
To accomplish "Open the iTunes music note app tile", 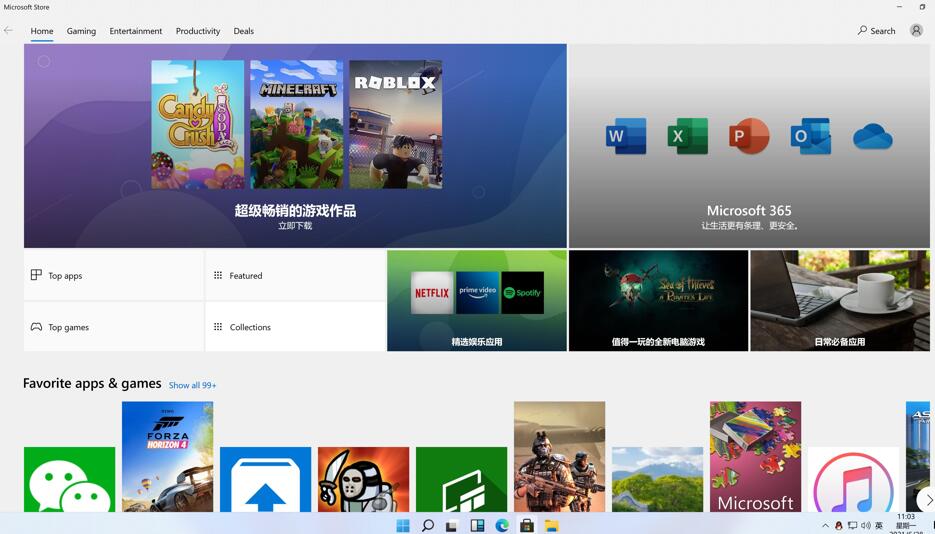I will click(x=853, y=479).
